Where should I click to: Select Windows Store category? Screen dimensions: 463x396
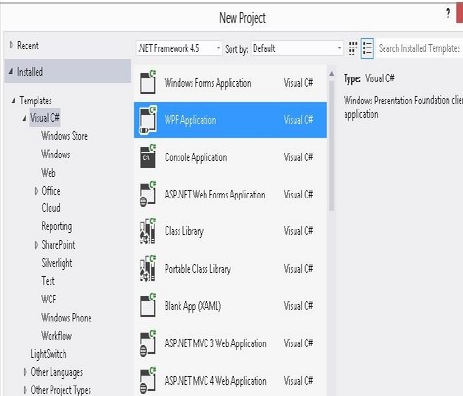point(65,136)
